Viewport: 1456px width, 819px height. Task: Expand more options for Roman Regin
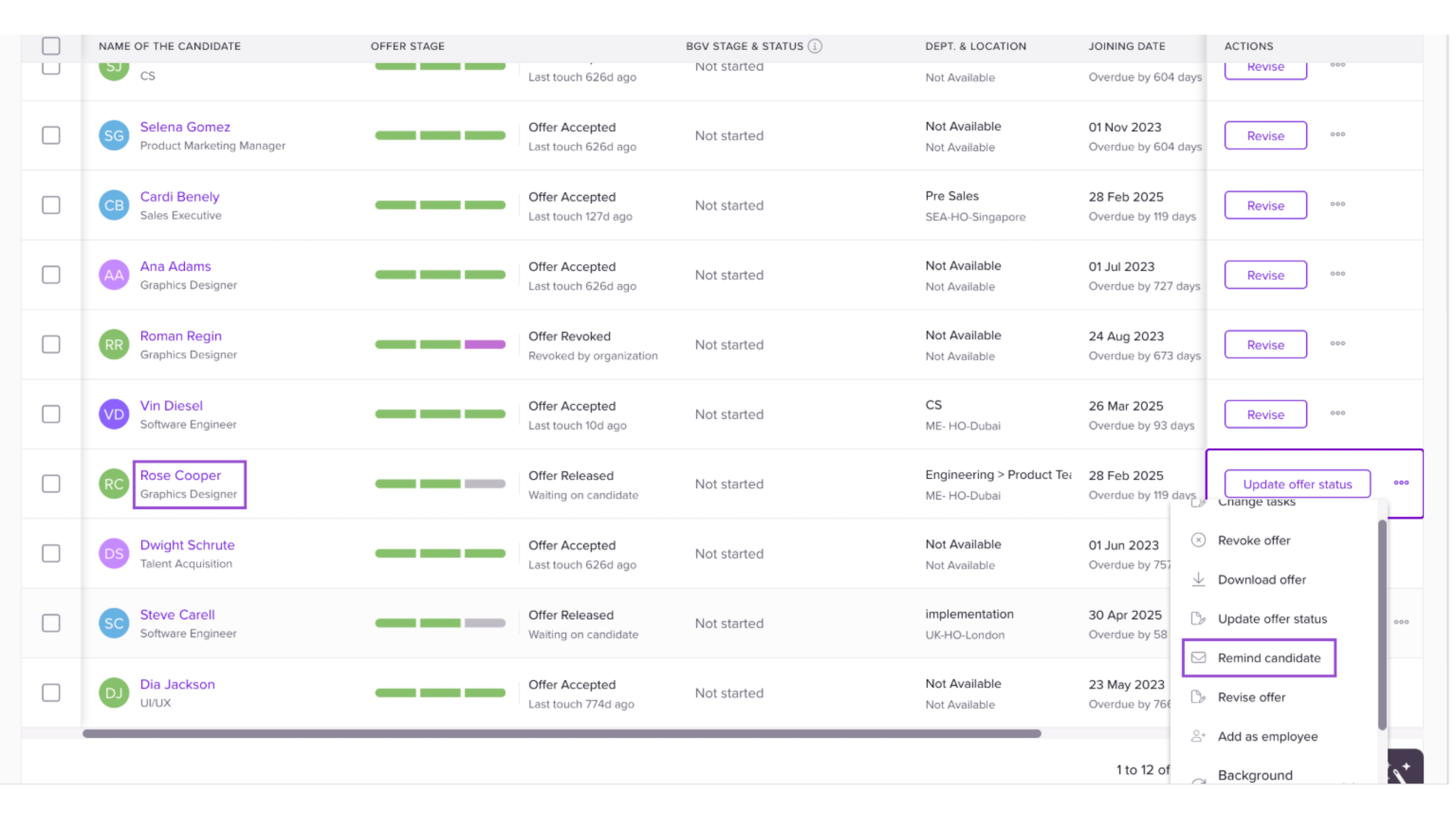[1337, 344]
